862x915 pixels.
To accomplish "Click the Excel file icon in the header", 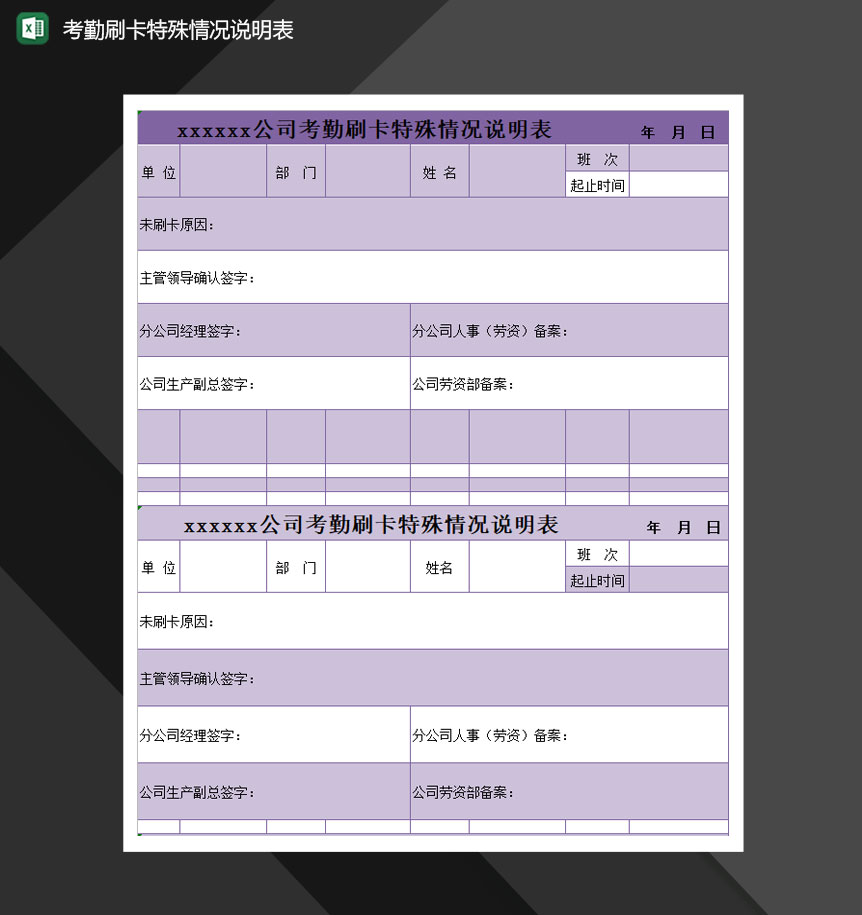I will tap(30, 28).
